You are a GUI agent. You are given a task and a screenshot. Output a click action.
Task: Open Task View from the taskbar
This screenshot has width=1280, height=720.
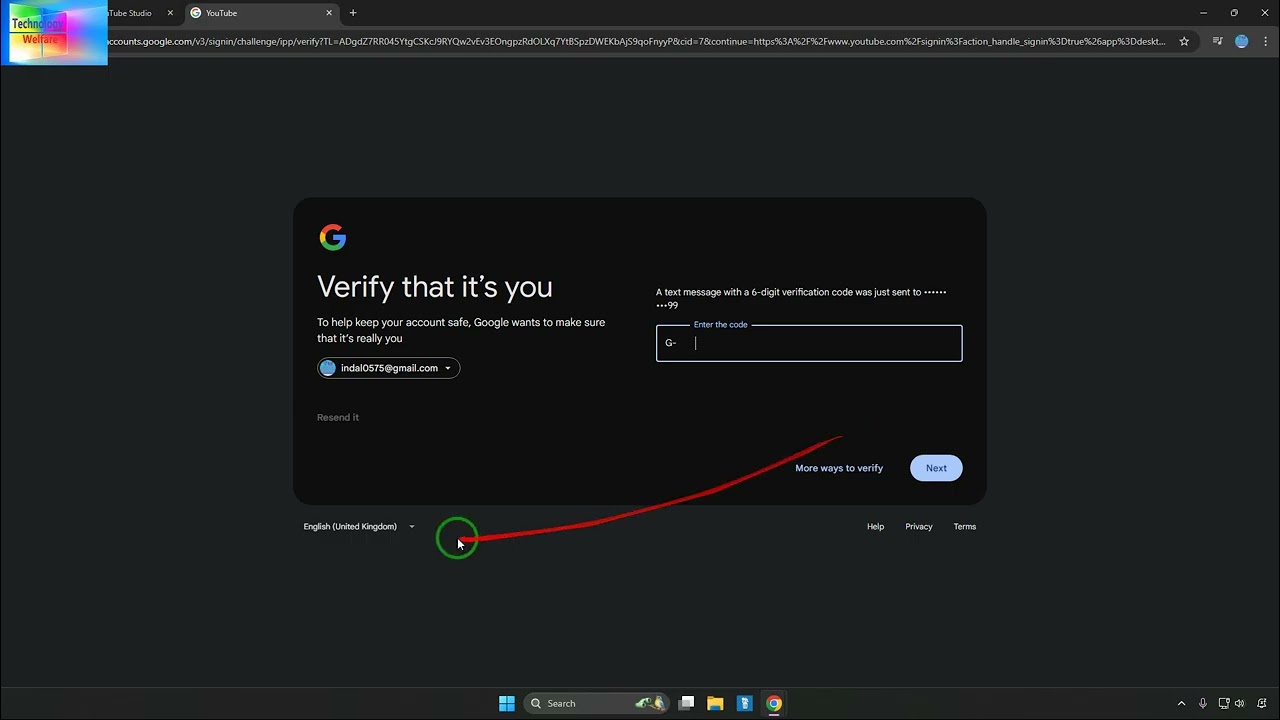pyautogui.click(x=686, y=703)
